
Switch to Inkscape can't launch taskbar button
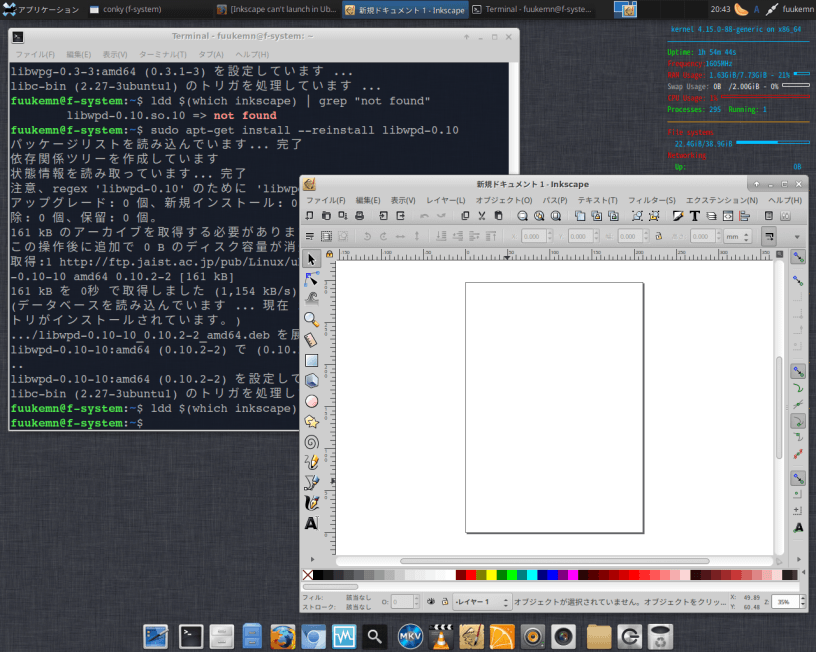pyautogui.click(x=277, y=9)
